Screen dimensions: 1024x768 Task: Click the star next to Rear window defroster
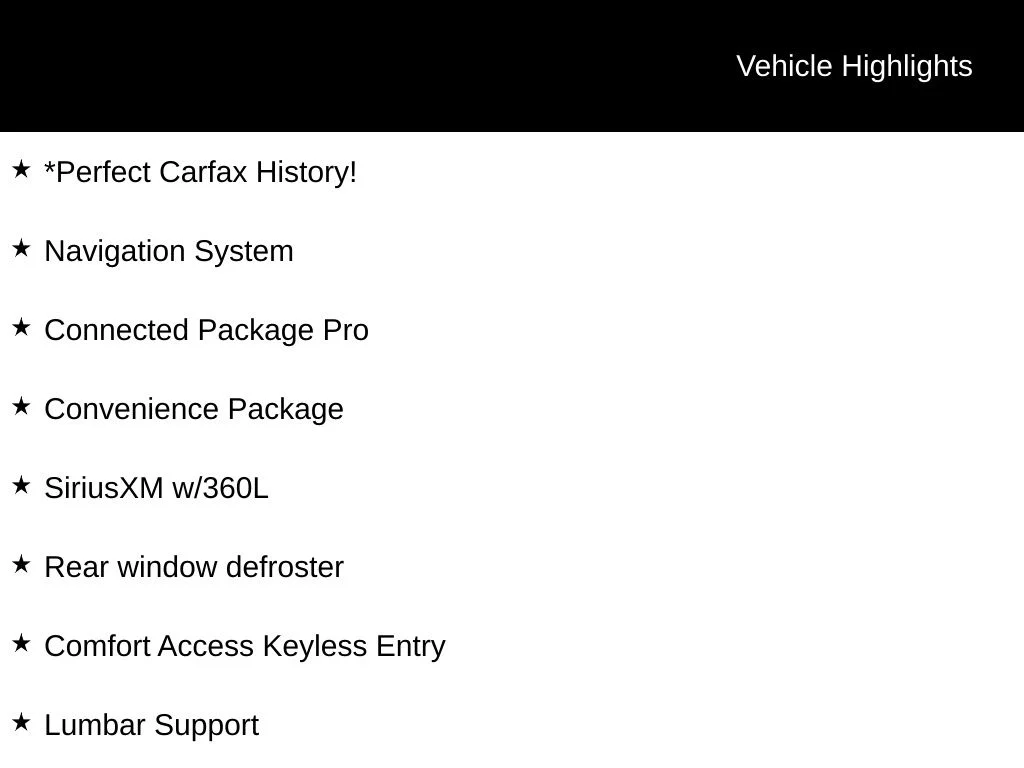[21, 564]
